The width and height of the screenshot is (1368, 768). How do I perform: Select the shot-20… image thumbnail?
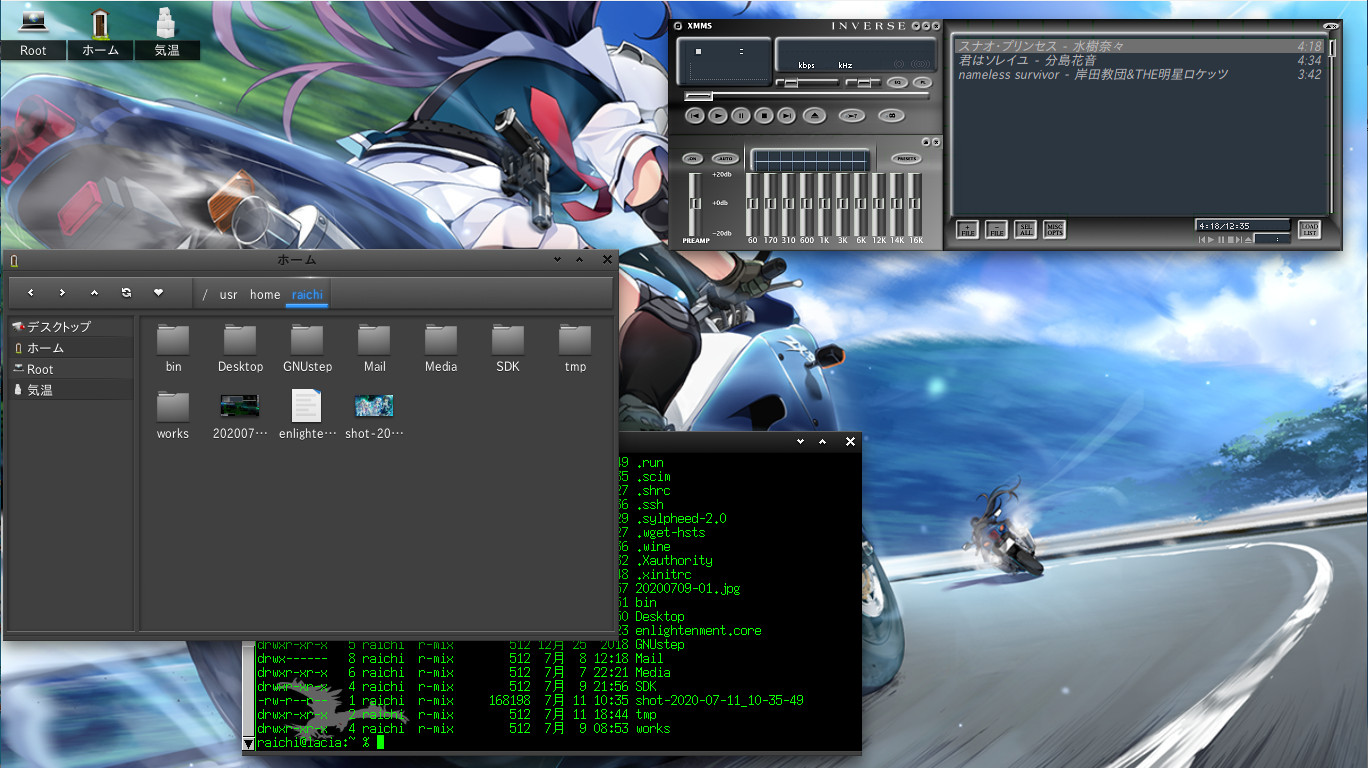pyautogui.click(x=374, y=405)
